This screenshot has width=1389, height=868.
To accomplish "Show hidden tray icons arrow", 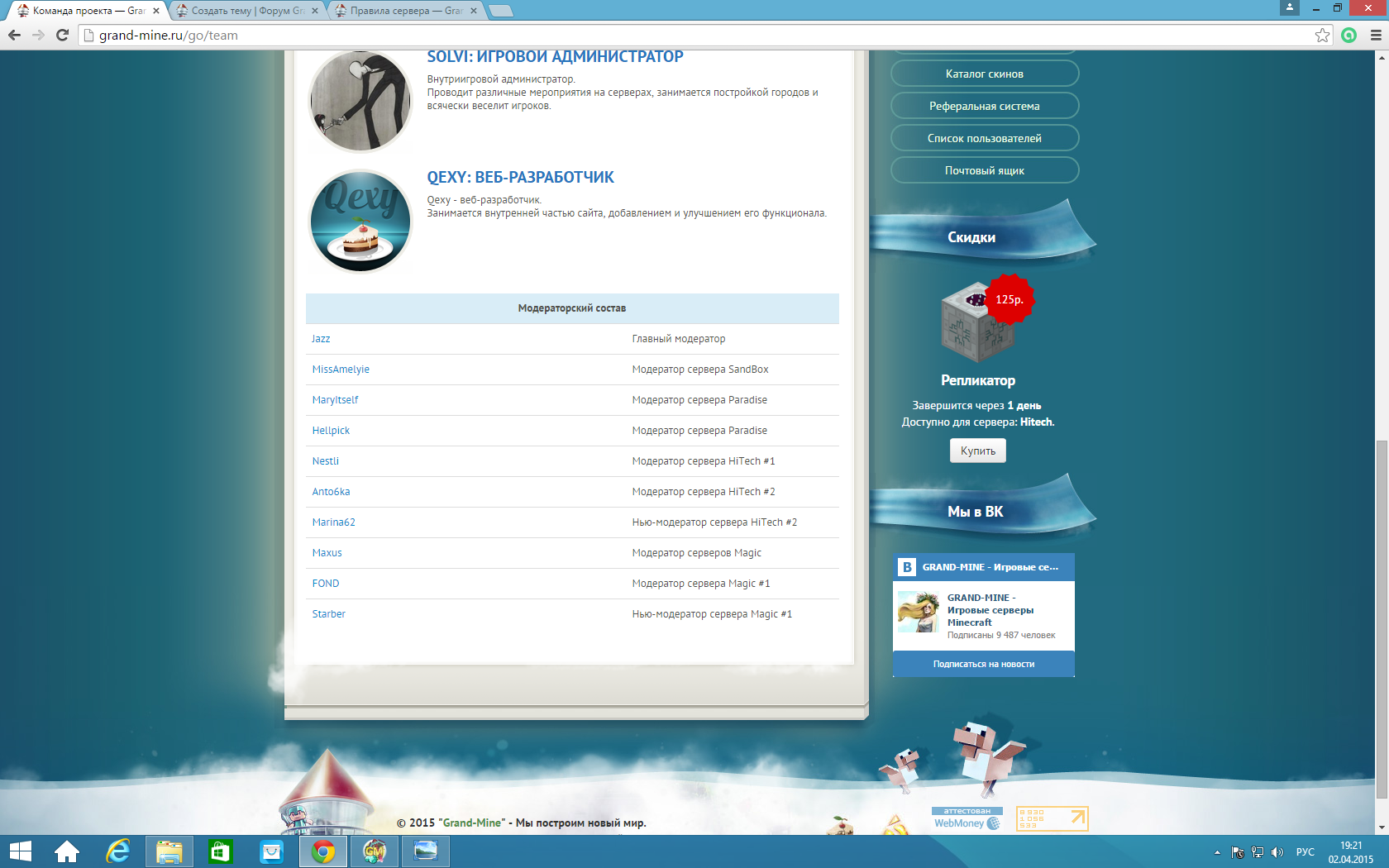I will point(1217,852).
